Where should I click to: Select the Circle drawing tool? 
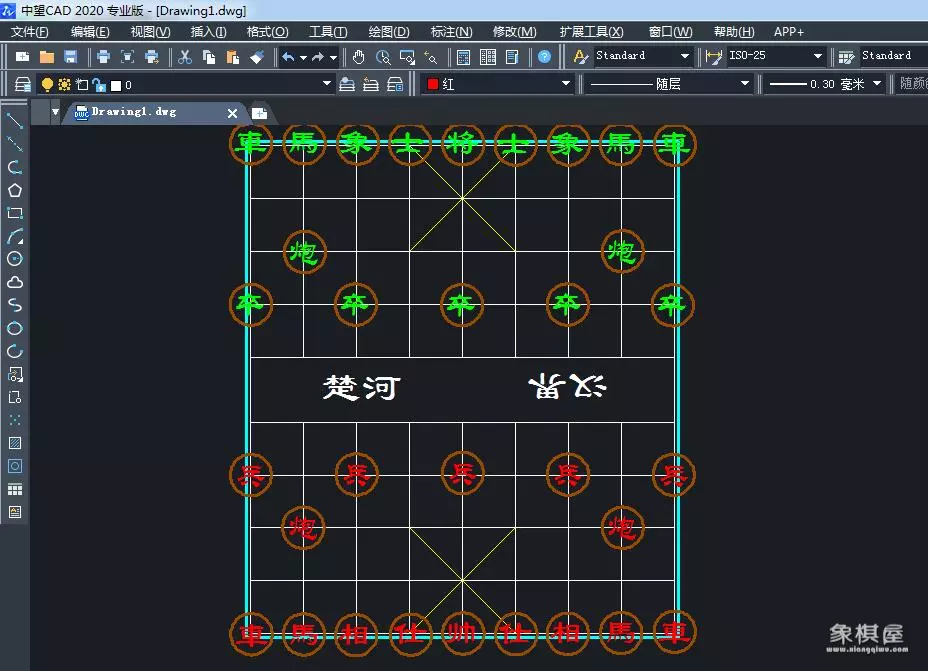click(12, 258)
